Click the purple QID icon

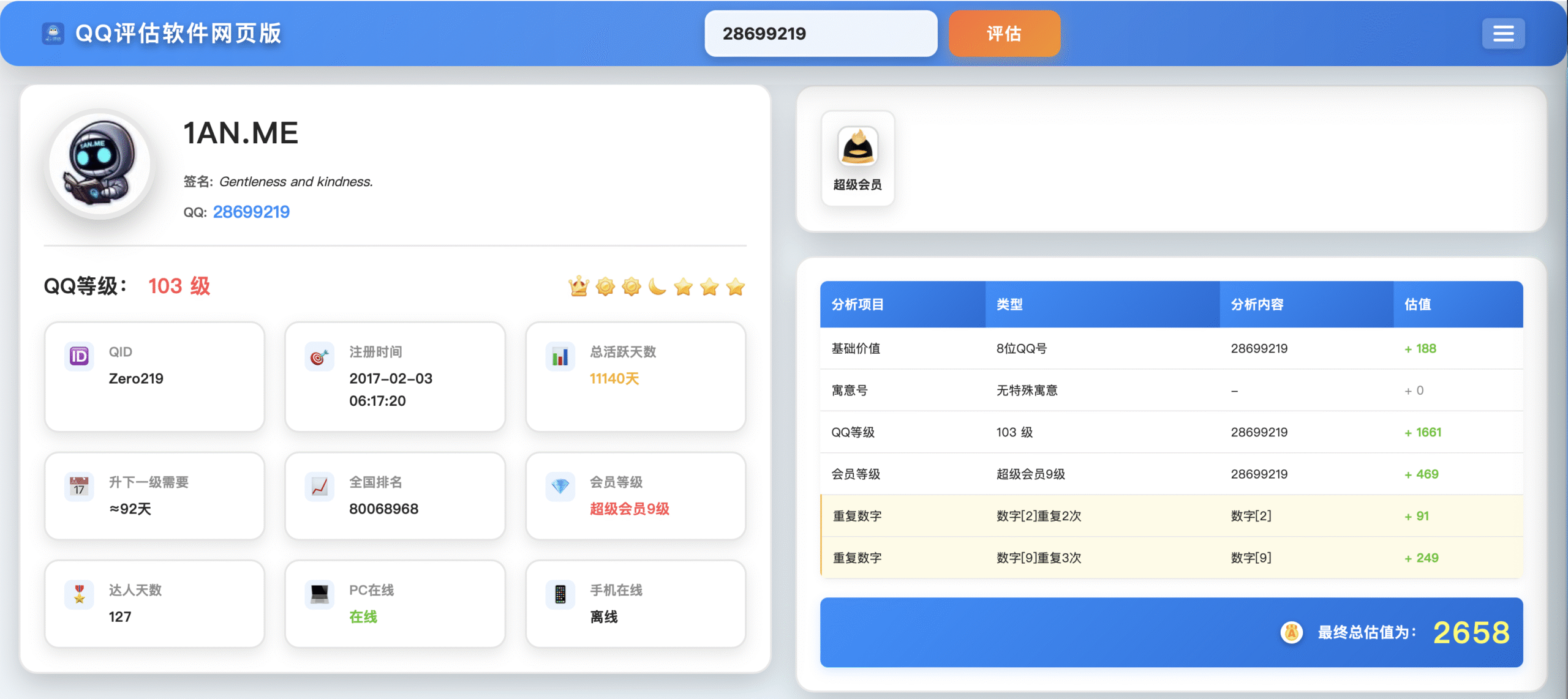[79, 356]
